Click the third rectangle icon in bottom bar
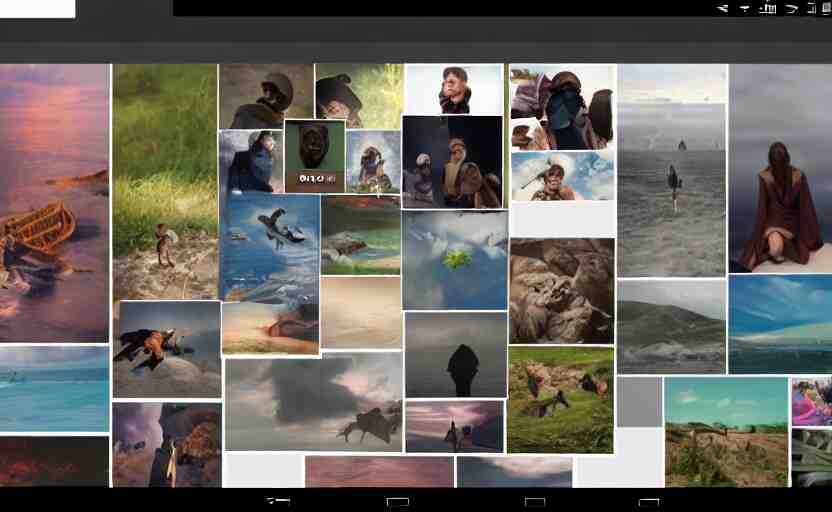832x512 pixels. (535, 501)
